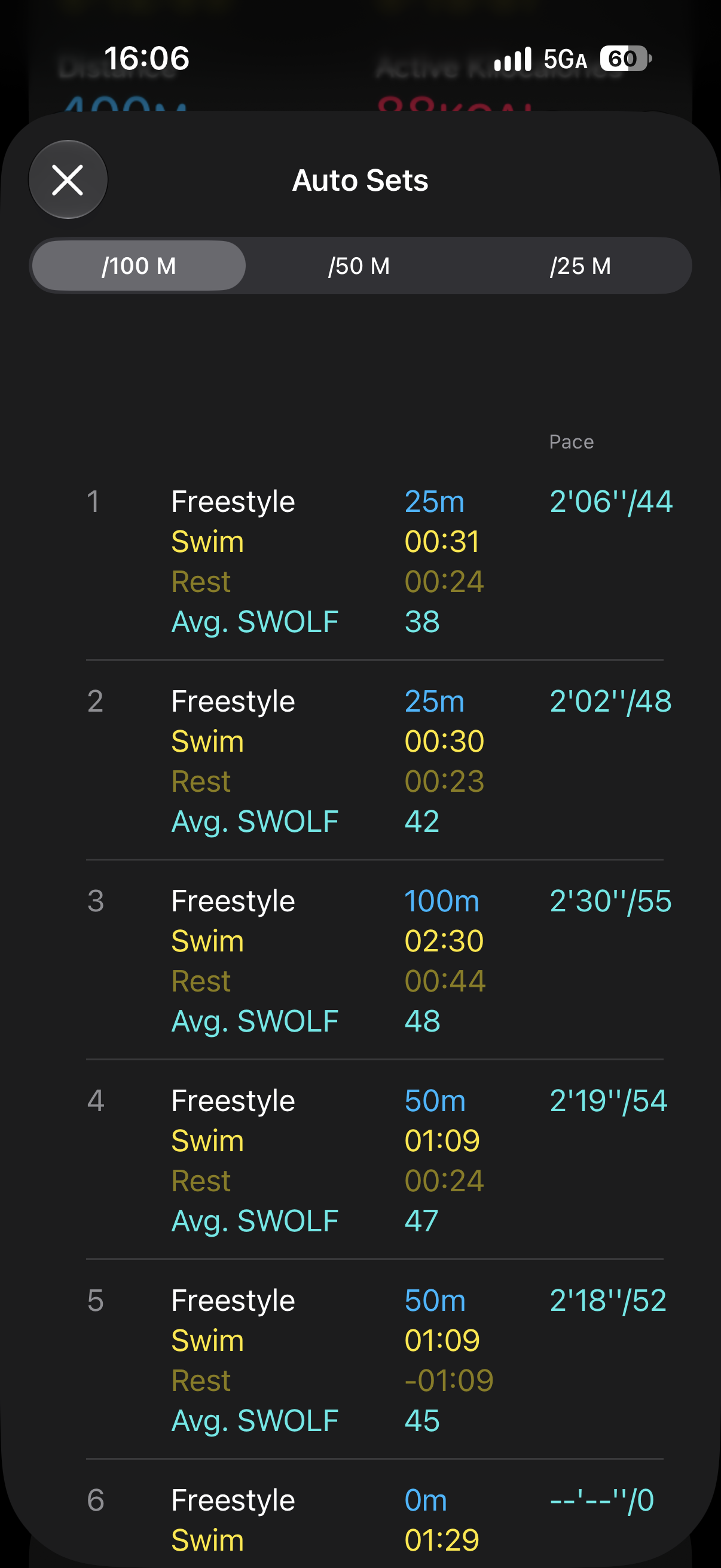Screen dimensions: 721x1568
Task: Tap the battery indicator in status bar
Action: 625,59
